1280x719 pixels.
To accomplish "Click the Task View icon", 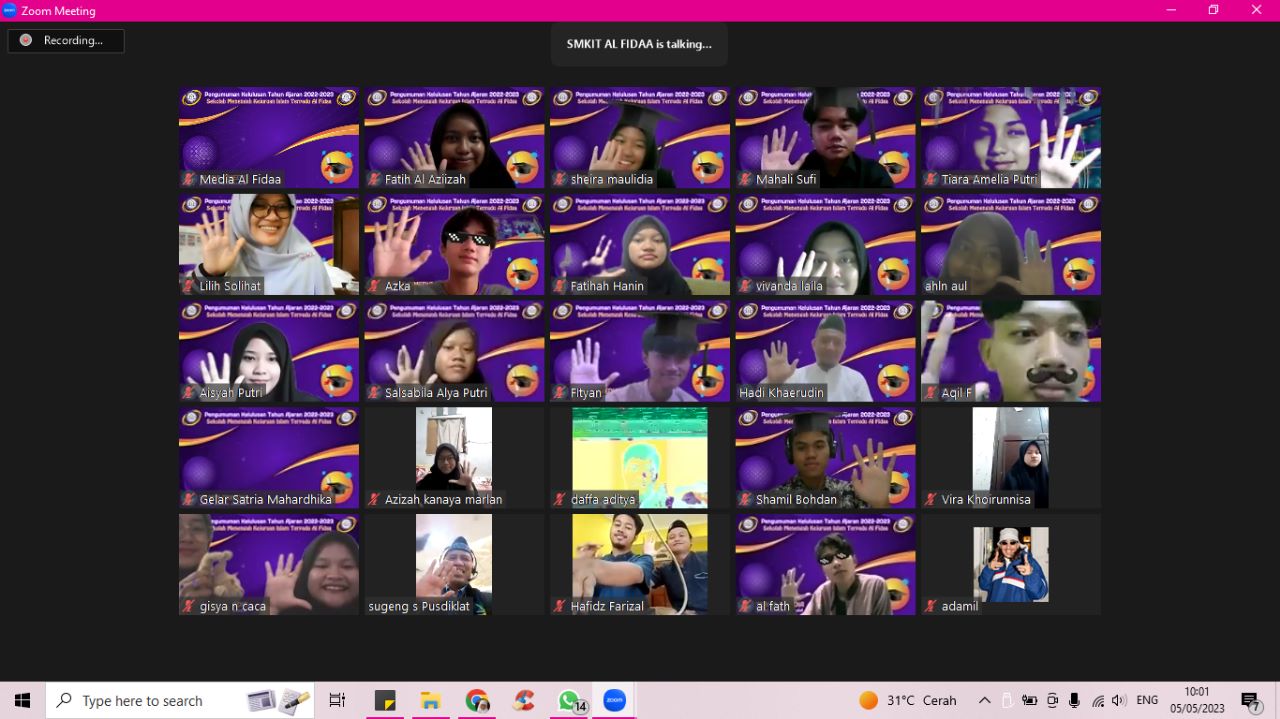I will point(337,700).
